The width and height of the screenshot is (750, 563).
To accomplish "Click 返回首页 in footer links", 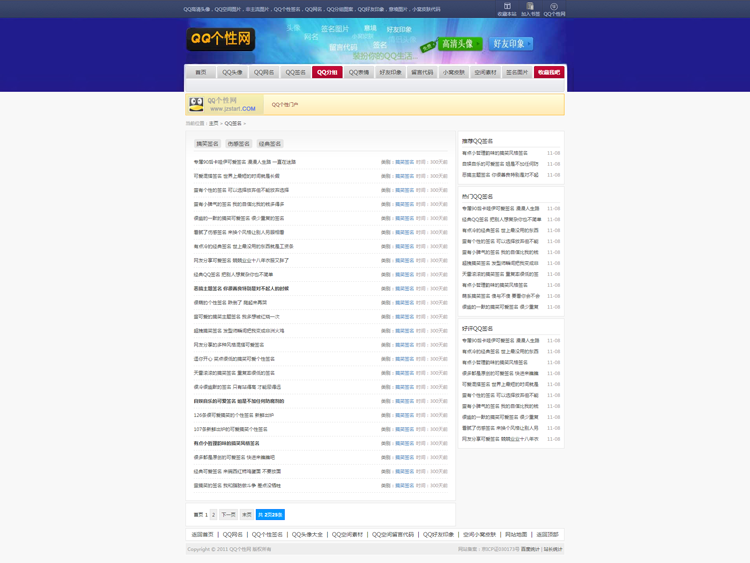I will tap(202, 534).
